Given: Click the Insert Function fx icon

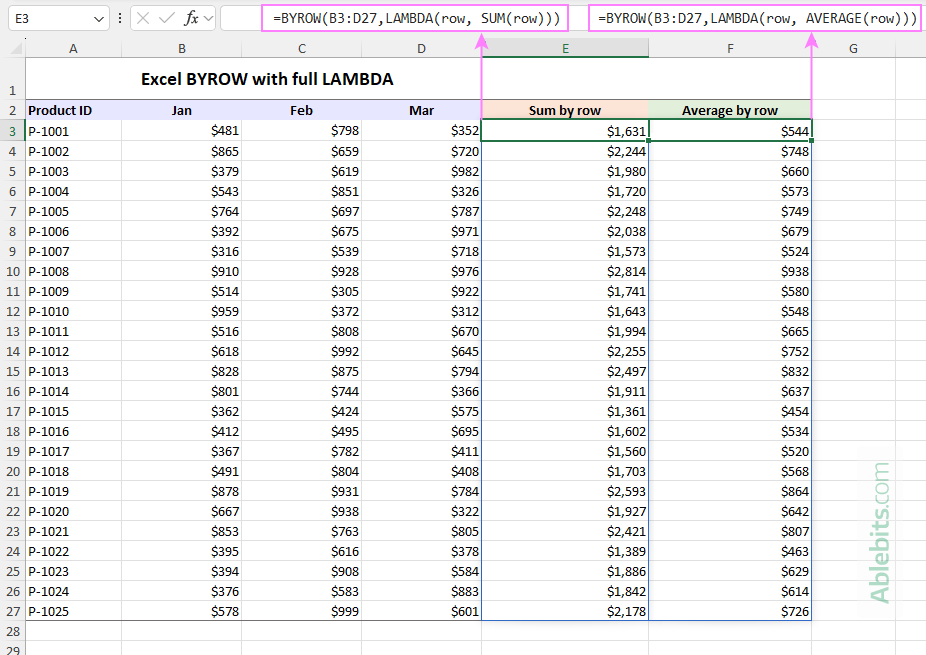Looking at the screenshot, I should 192,17.
